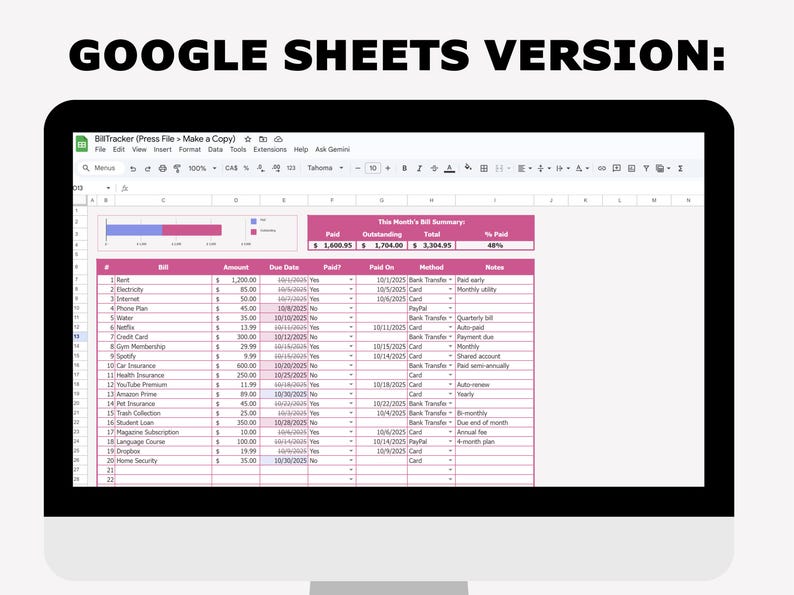Click the BillTracker document title
The width and height of the screenshot is (794, 595).
pyautogui.click(x=165, y=139)
